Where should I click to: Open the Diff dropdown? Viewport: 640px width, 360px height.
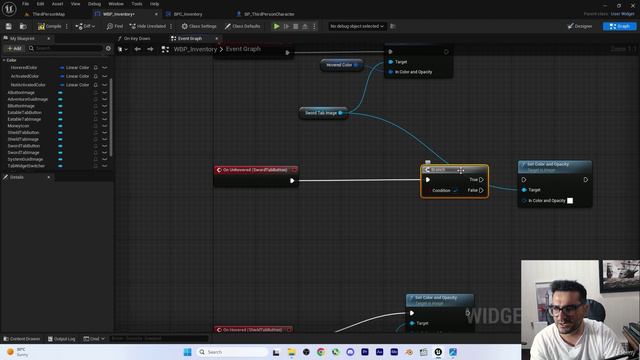point(85,26)
